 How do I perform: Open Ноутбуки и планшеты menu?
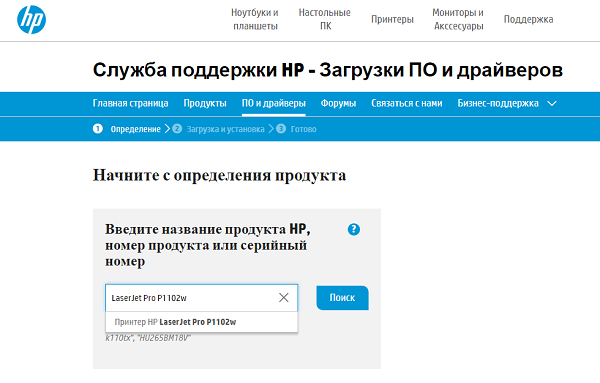[x=255, y=20]
